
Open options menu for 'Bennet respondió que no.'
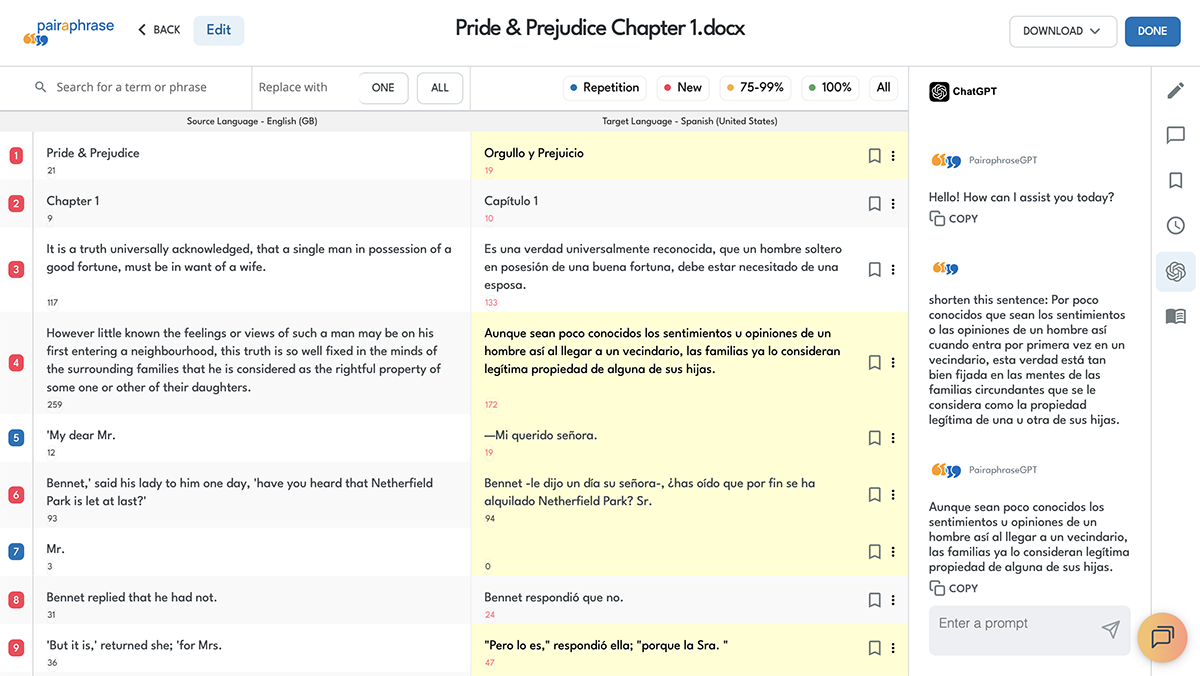click(893, 600)
